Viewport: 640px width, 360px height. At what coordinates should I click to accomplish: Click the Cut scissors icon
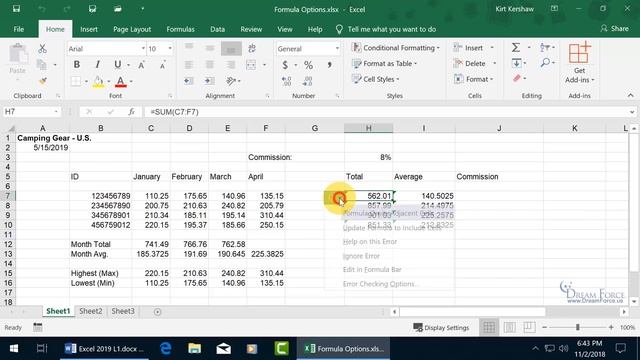[42, 49]
